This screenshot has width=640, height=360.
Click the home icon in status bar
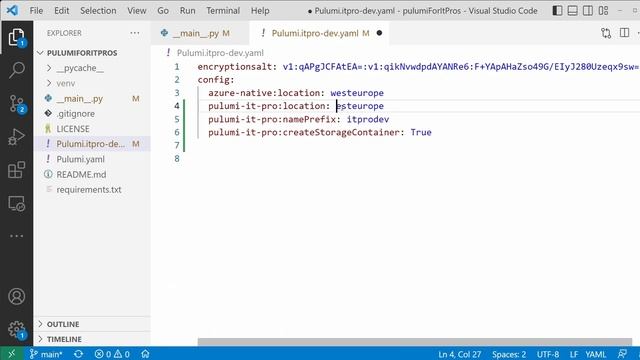click(145, 354)
